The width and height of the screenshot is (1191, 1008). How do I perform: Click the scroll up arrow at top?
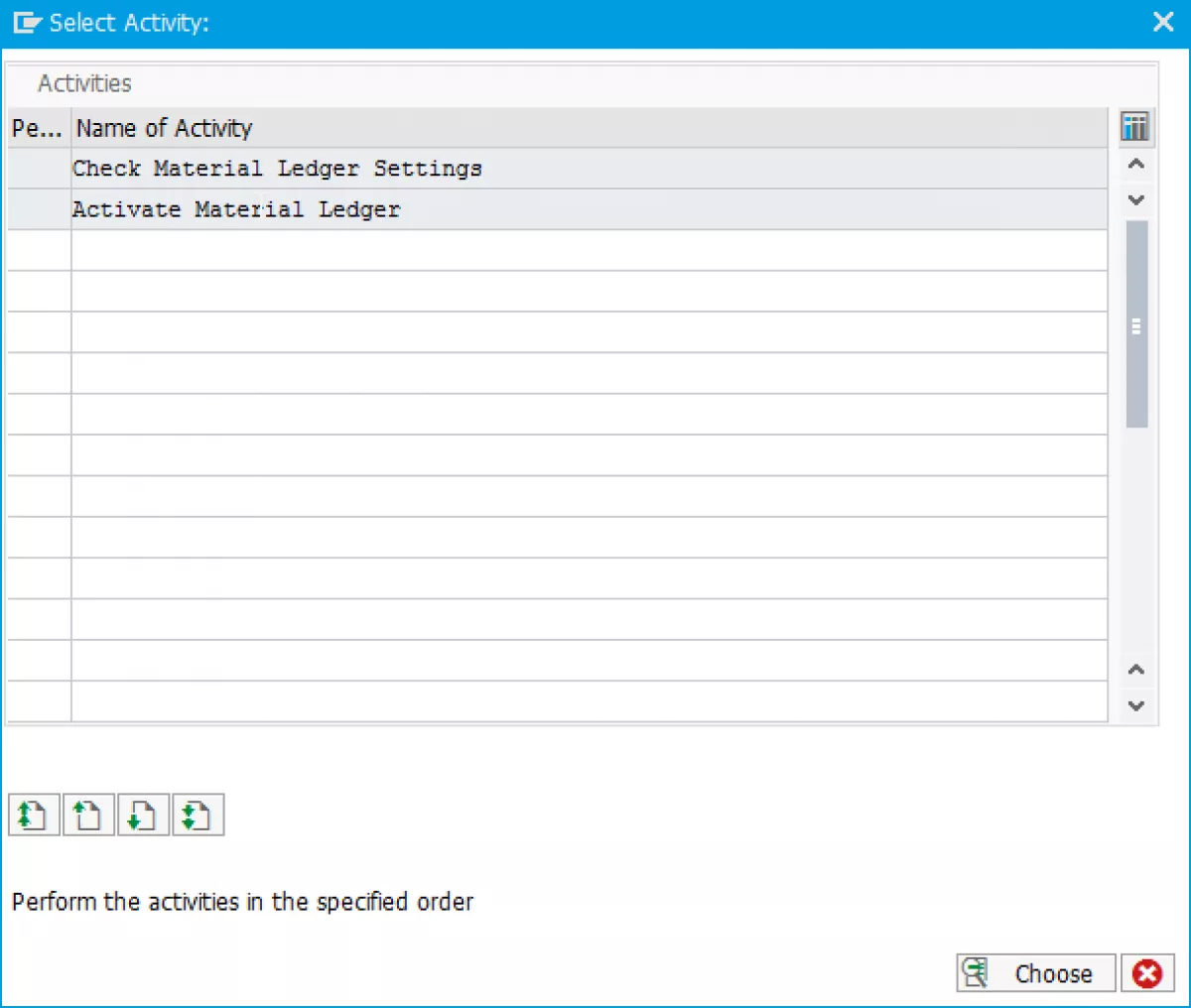point(1137,164)
